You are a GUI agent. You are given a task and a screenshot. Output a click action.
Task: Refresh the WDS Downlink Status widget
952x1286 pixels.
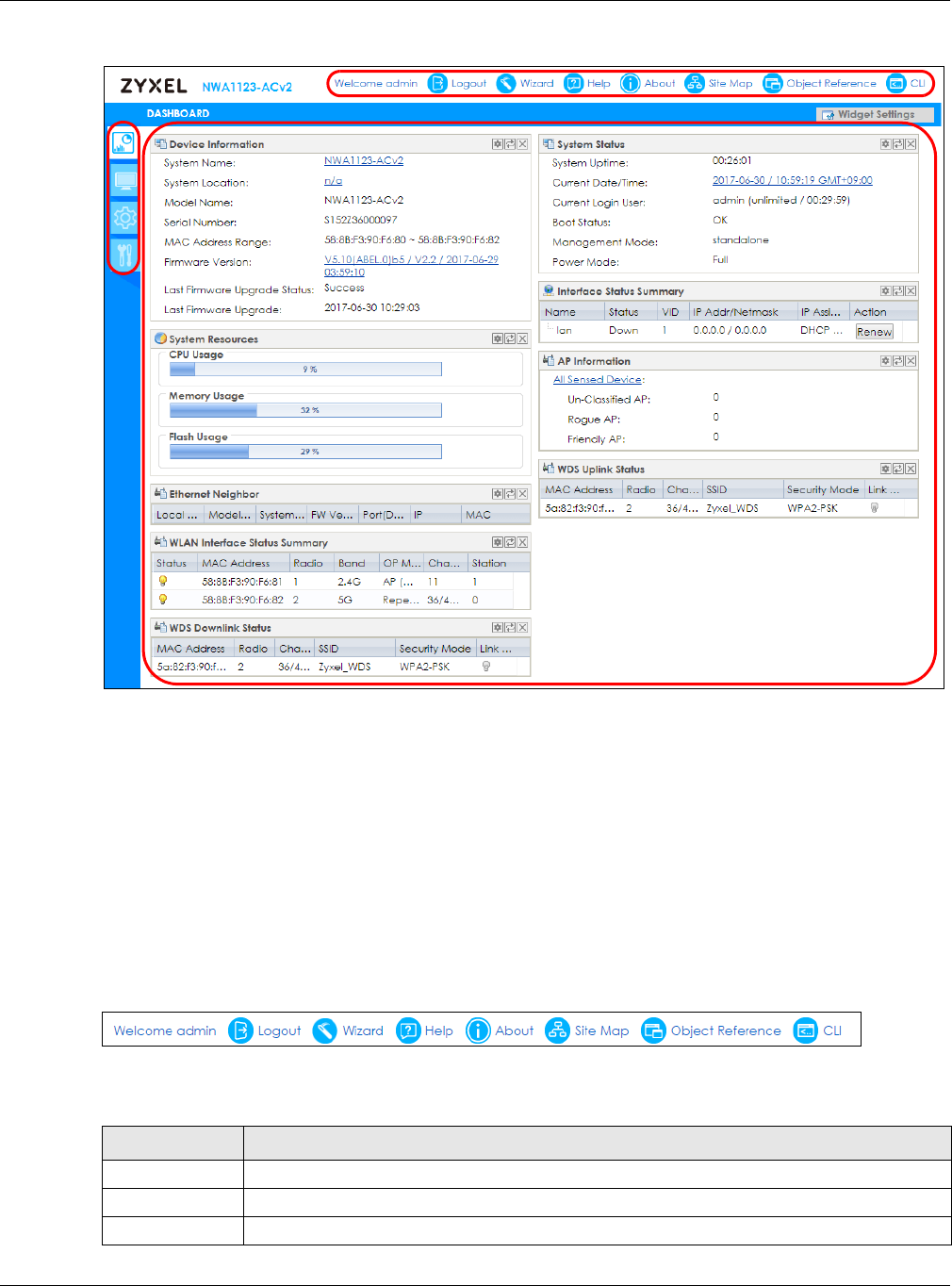click(510, 627)
